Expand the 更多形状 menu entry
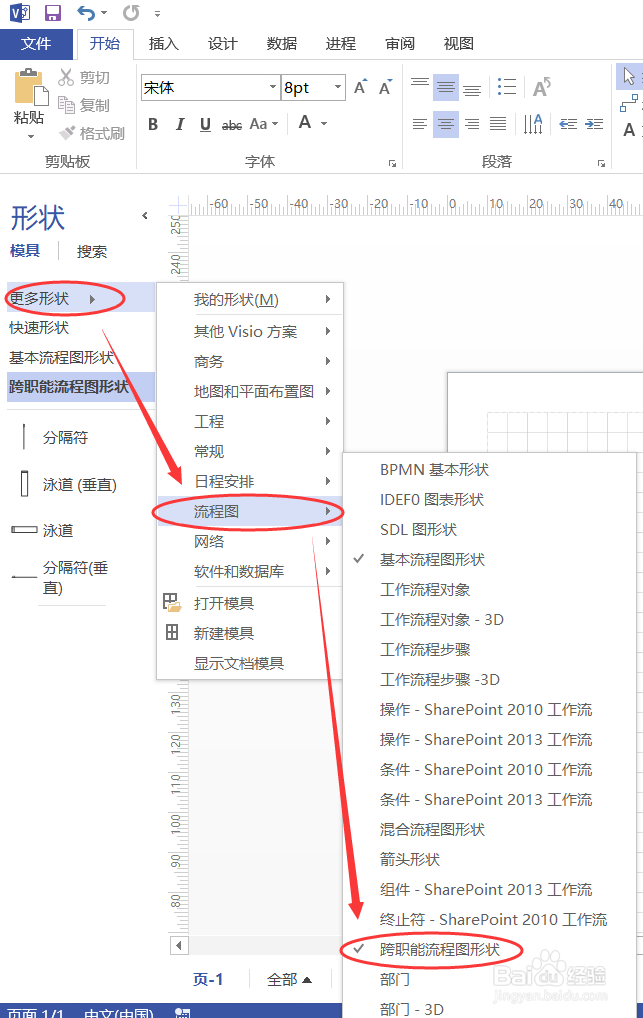Screen dimensions: 643x1018 pos(81,299)
